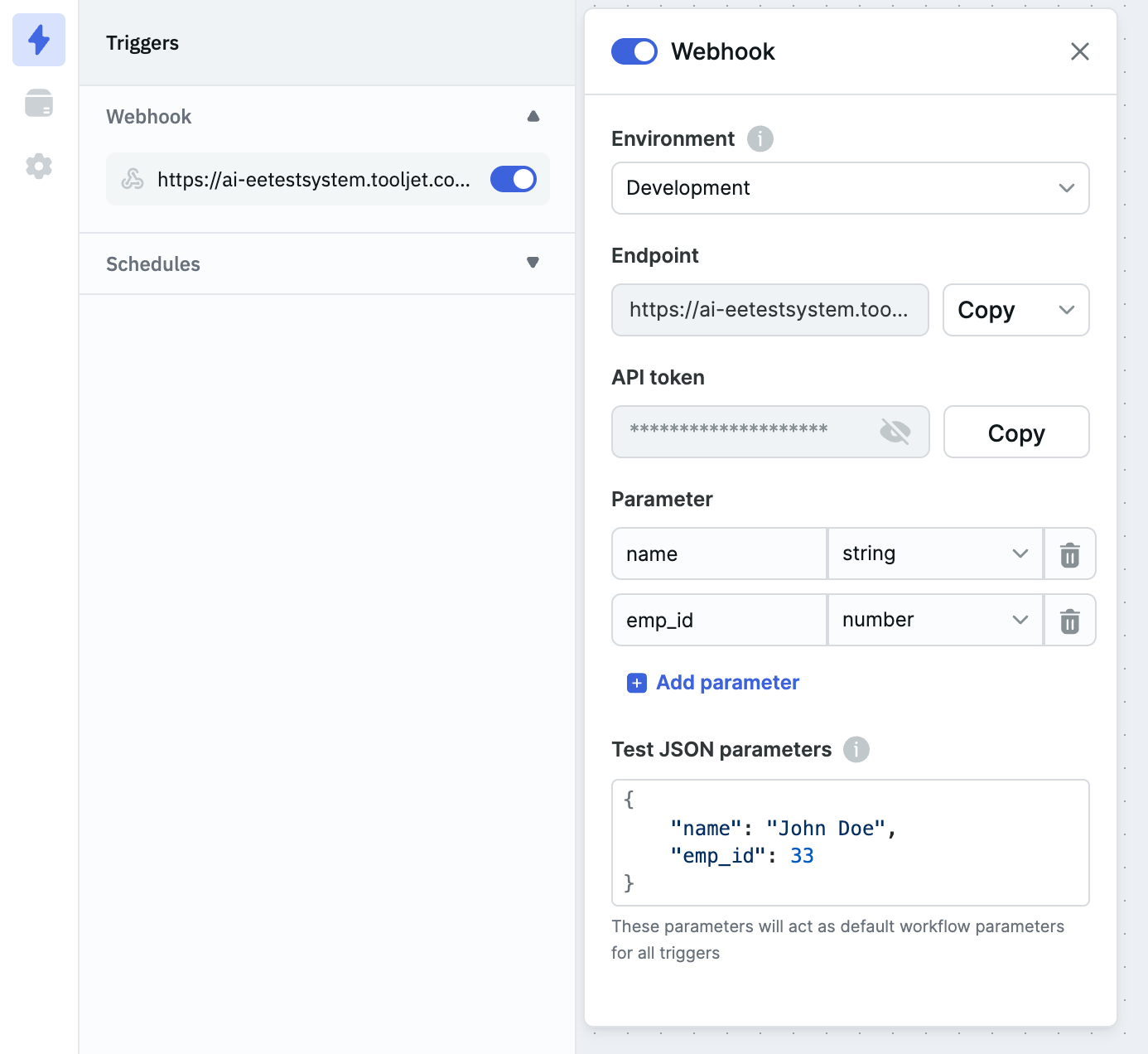The height and width of the screenshot is (1054, 1148).
Task: Expand the Schedules section
Action: 533,263
